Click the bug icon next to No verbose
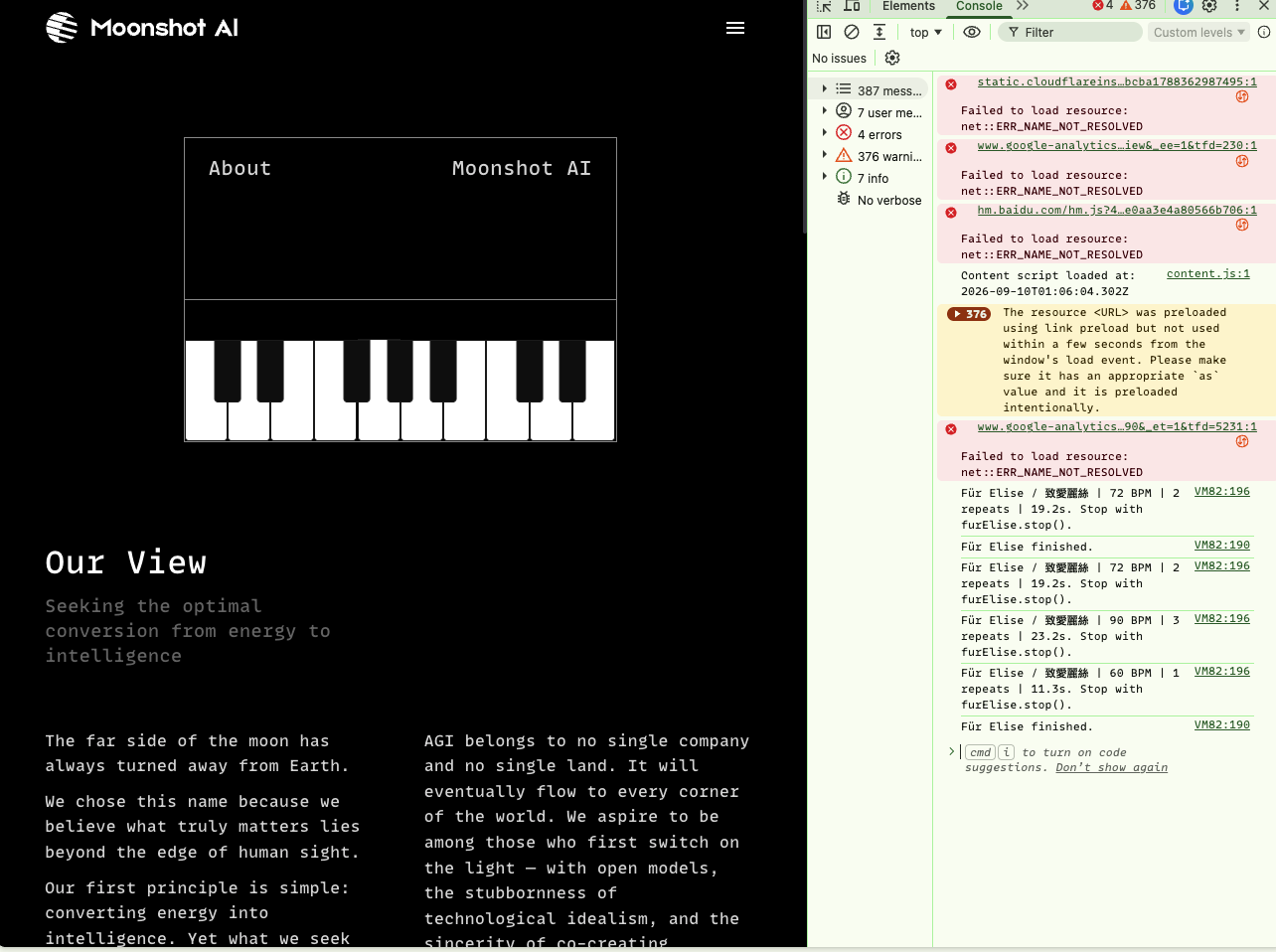The image size is (1276, 952). coord(844,199)
